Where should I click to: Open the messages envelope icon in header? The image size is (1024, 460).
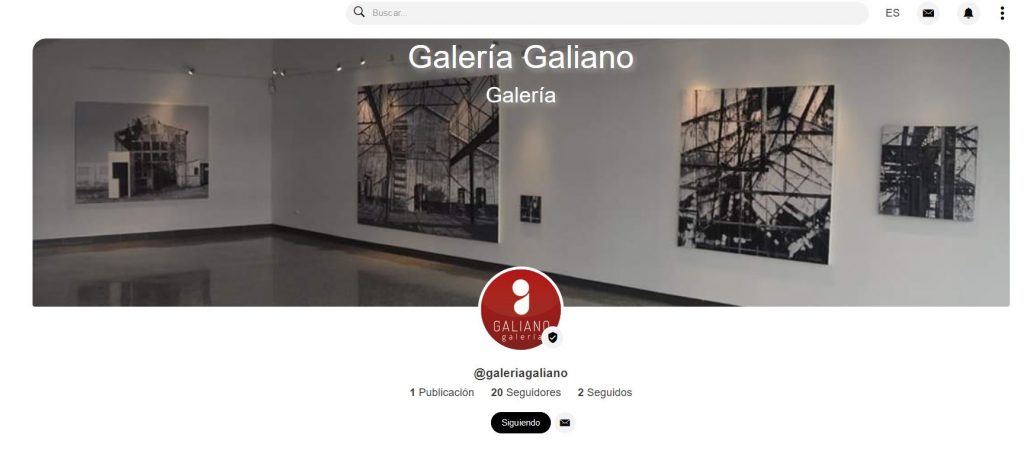(x=928, y=13)
